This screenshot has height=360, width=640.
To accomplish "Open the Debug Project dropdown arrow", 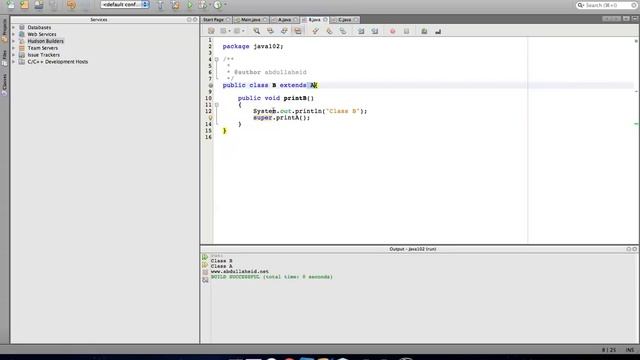I will point(210,5).
